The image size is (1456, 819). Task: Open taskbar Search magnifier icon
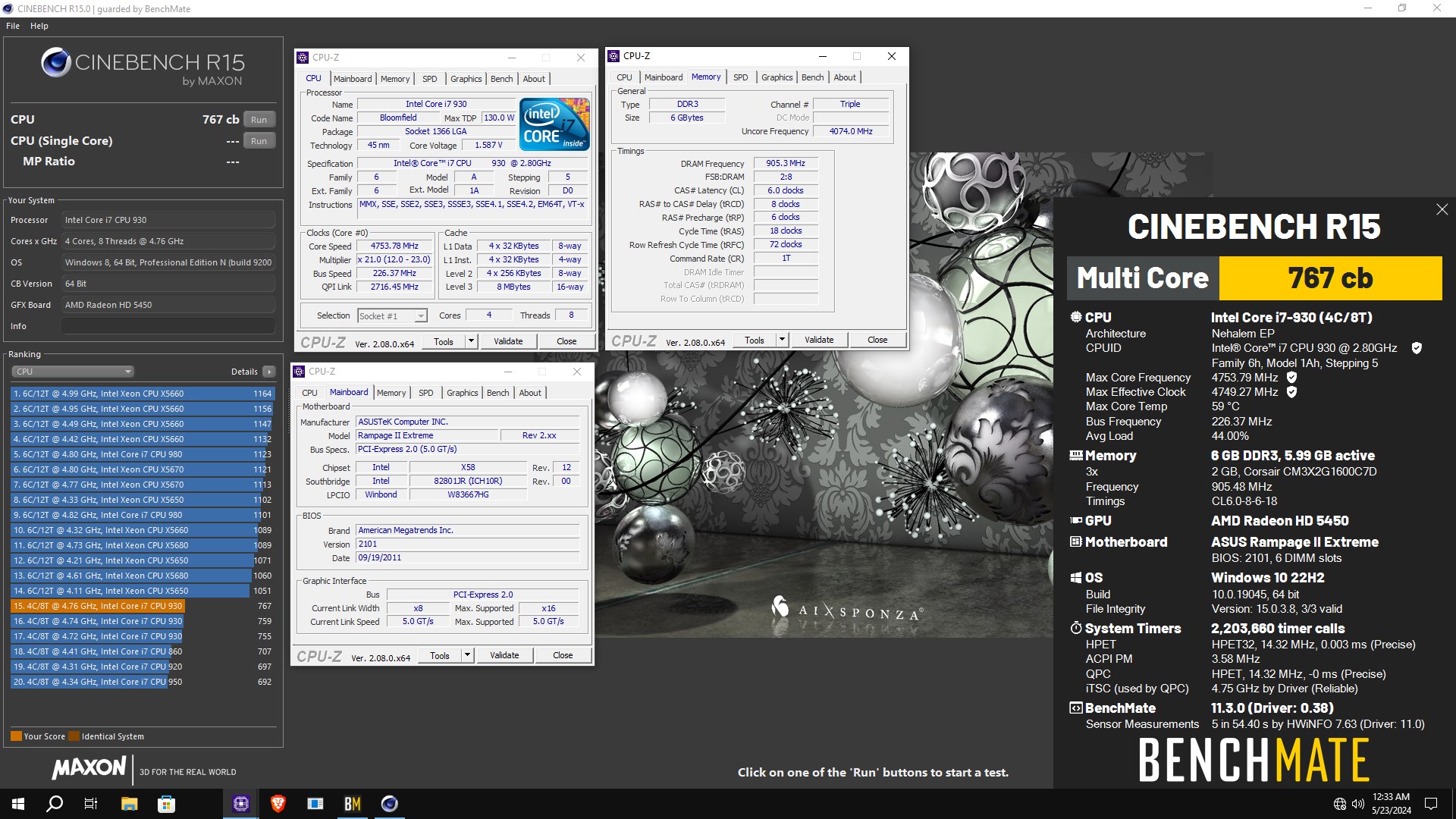click(x=55, y=804)
